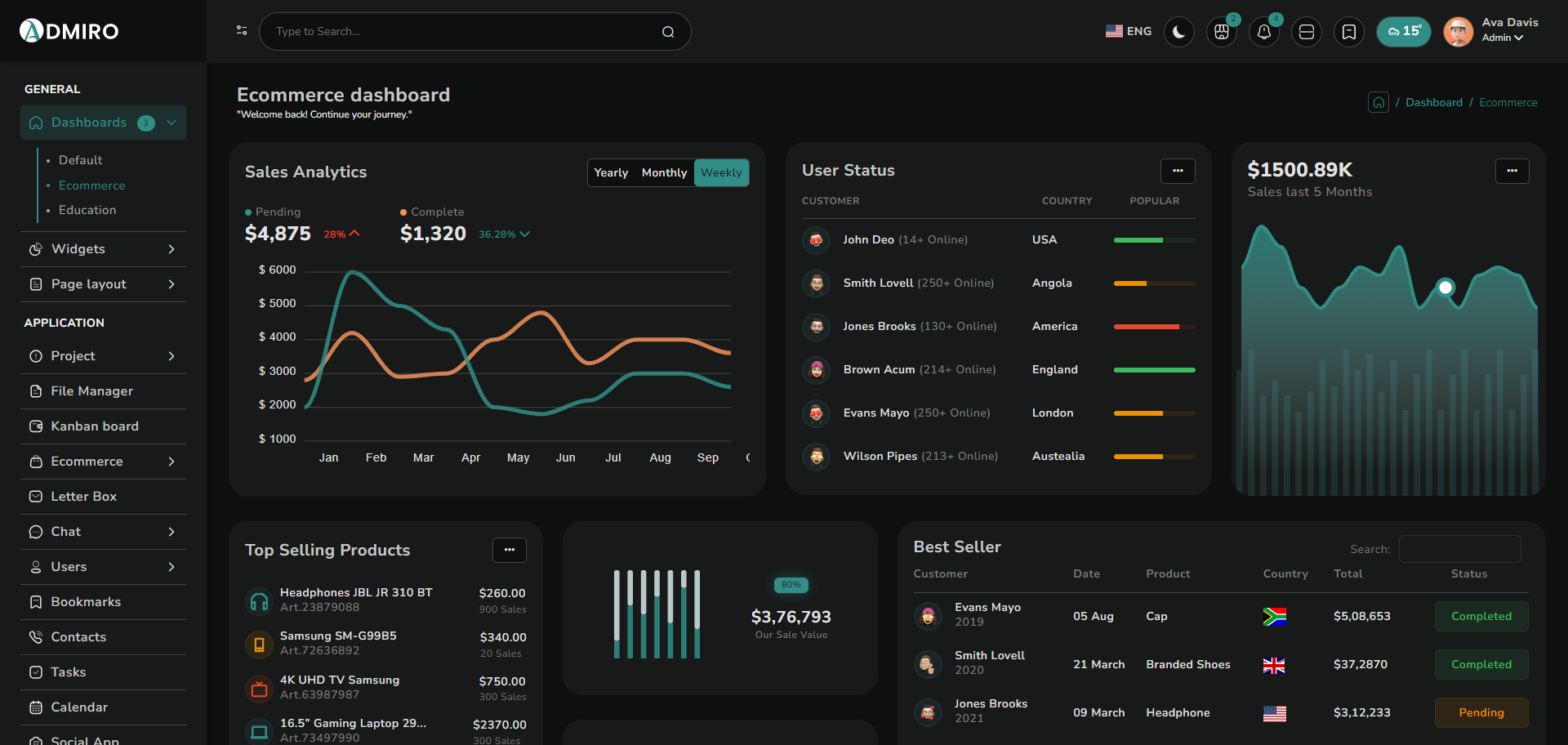Click the bookmark icon in top bar
This screenshot has height=745, width=1568.
(1348, 32)
